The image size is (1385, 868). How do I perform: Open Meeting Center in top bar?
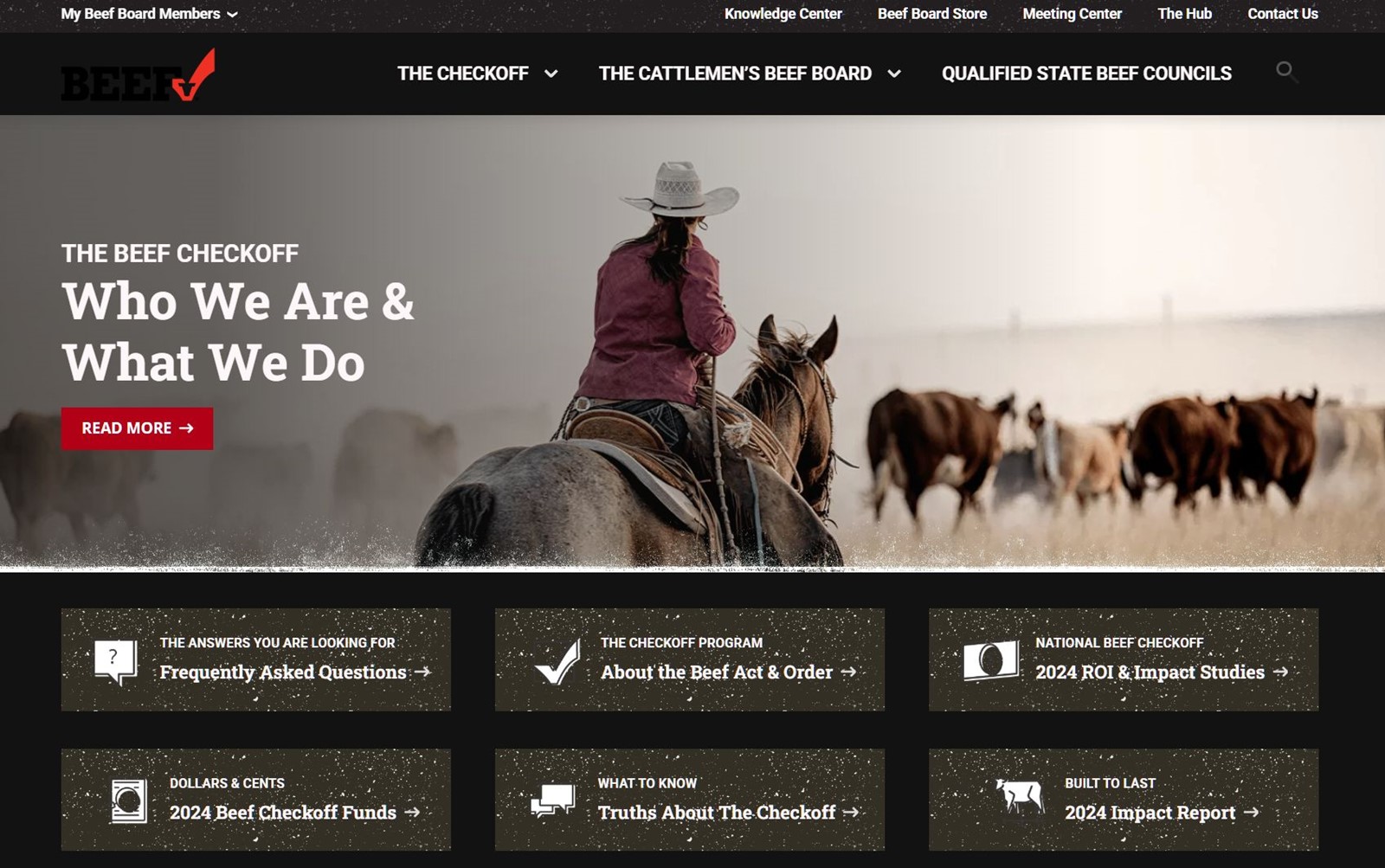(x=1072, y=14)
